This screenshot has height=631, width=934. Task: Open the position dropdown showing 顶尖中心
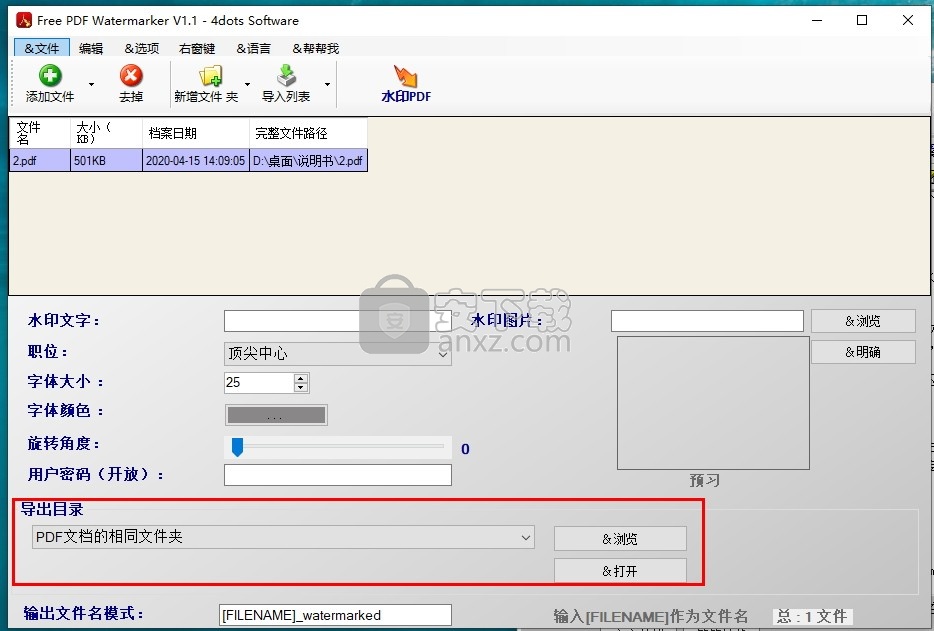tap(337, 353)
